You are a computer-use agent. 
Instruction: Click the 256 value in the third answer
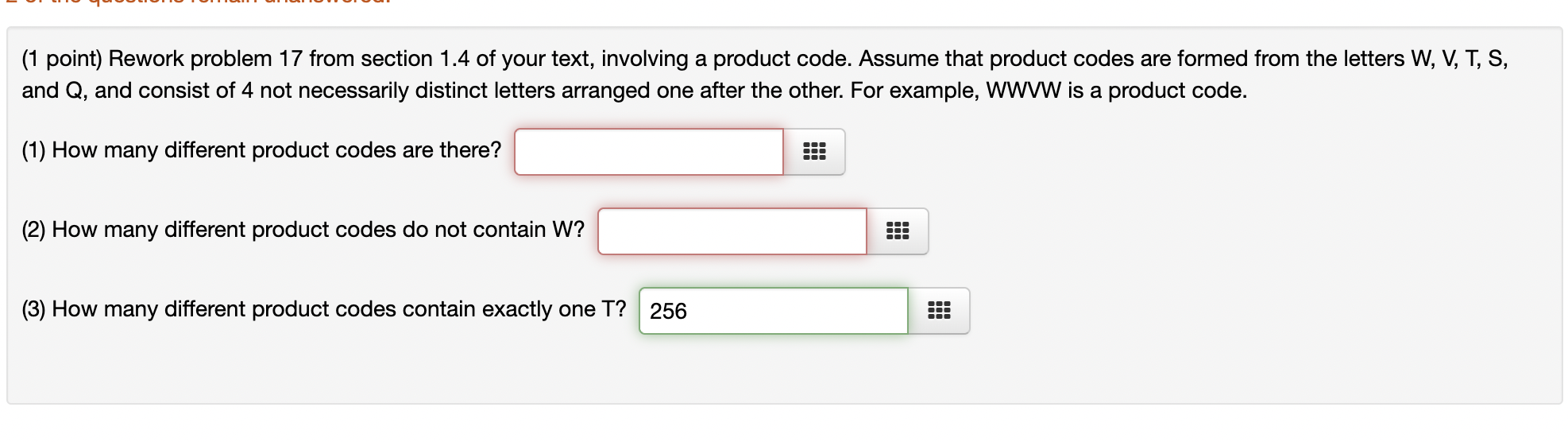pyautogui.click(x=668, y=312)
